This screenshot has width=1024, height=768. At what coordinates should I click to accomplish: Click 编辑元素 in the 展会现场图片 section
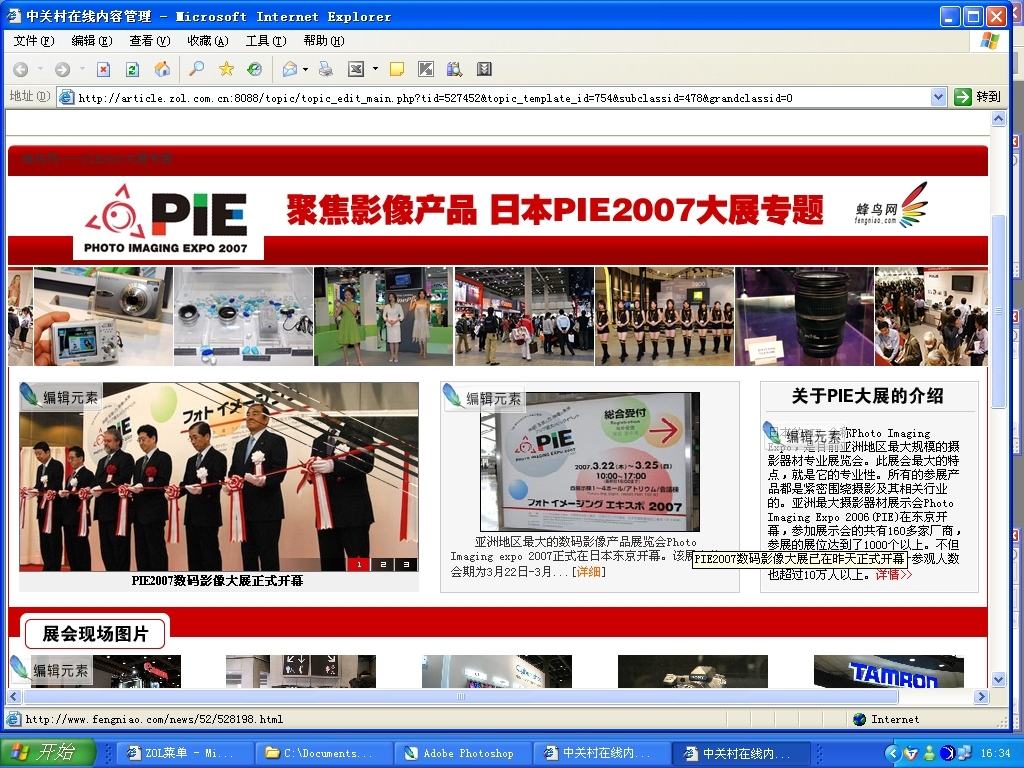tap(51, 670)
